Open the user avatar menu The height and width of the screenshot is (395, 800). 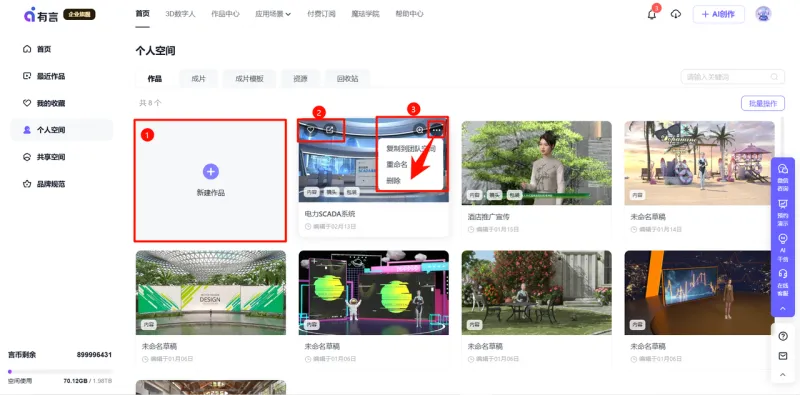[763, 14]
